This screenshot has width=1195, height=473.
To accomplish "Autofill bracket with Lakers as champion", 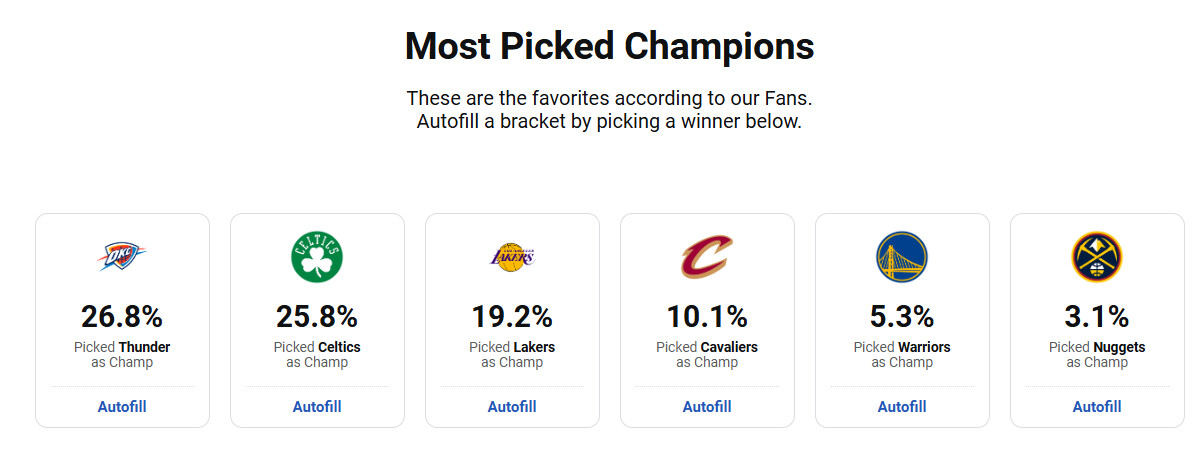I will tap(512, 407).
